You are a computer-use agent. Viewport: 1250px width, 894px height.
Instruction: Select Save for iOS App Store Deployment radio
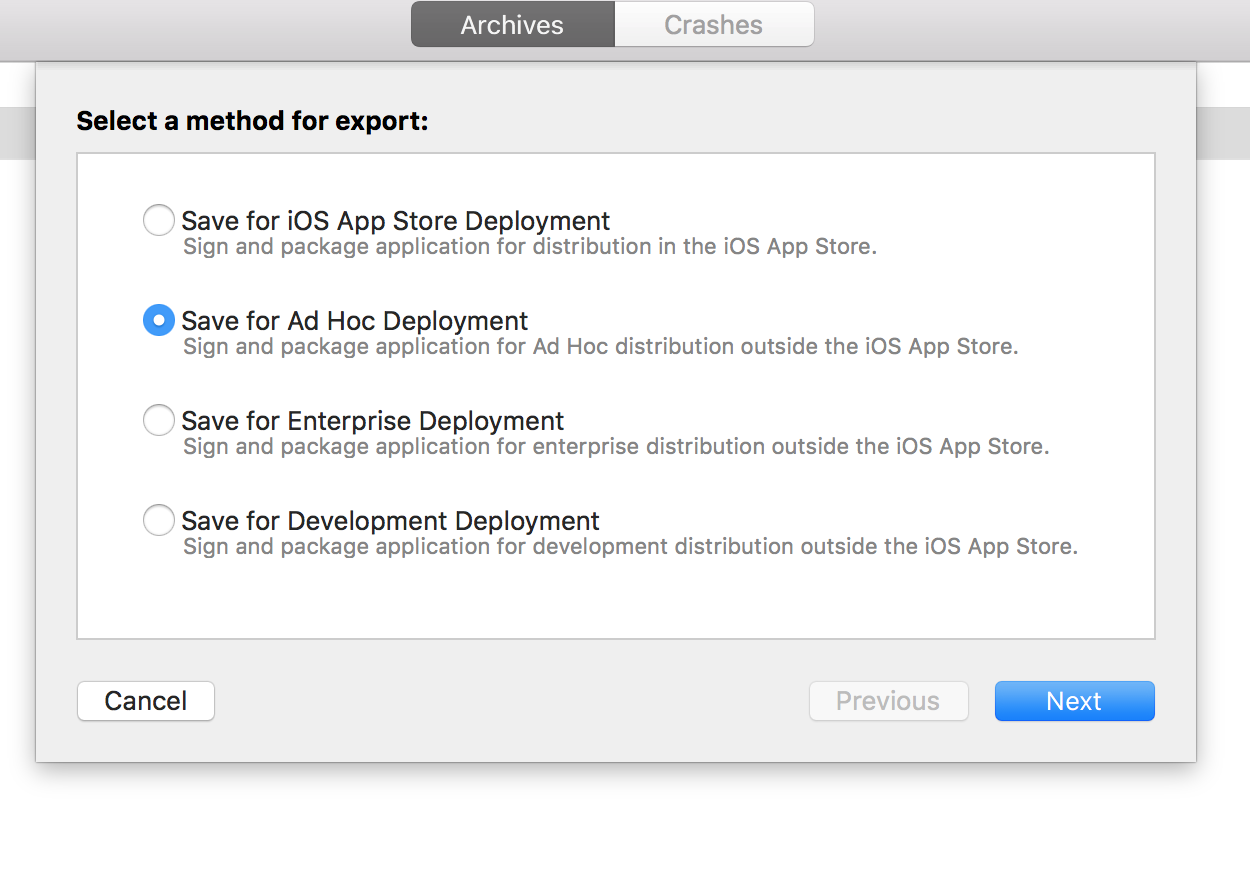tap(159, 220)
